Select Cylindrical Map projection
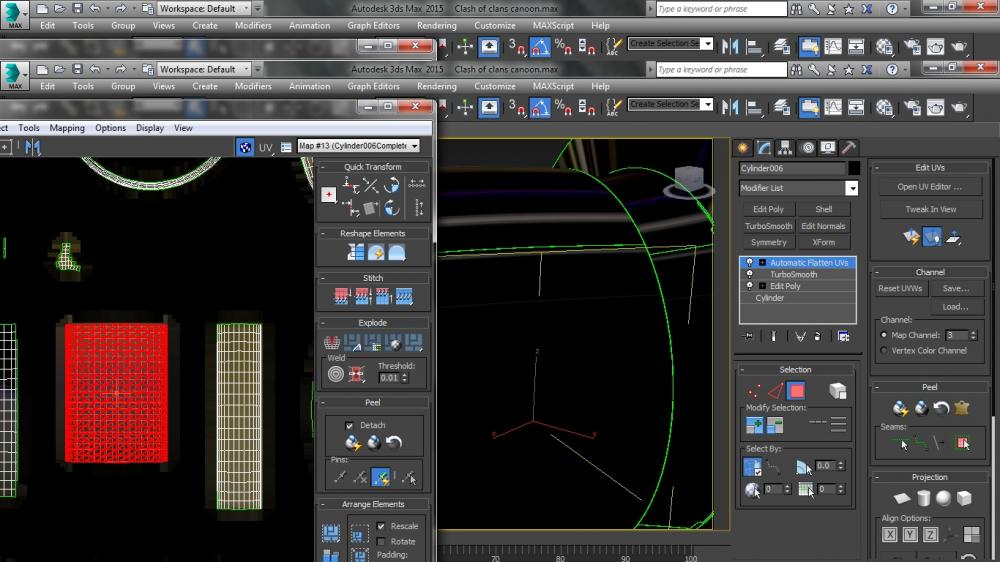Image resolution: width=1000 pixels, height=562 pixels. click(x=923, y=498)
